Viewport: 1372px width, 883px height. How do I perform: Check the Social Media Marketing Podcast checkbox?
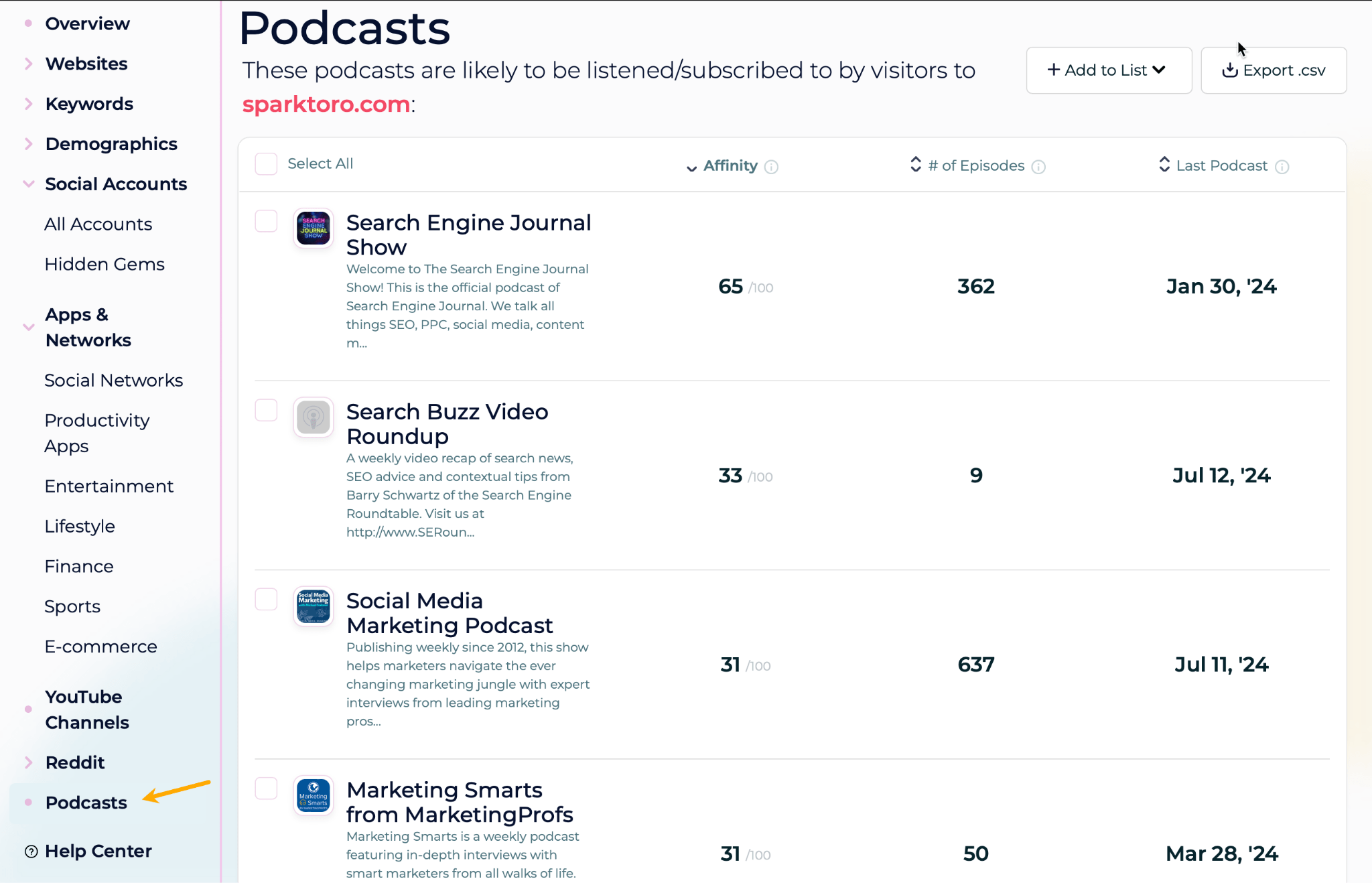tap(265, 599)
